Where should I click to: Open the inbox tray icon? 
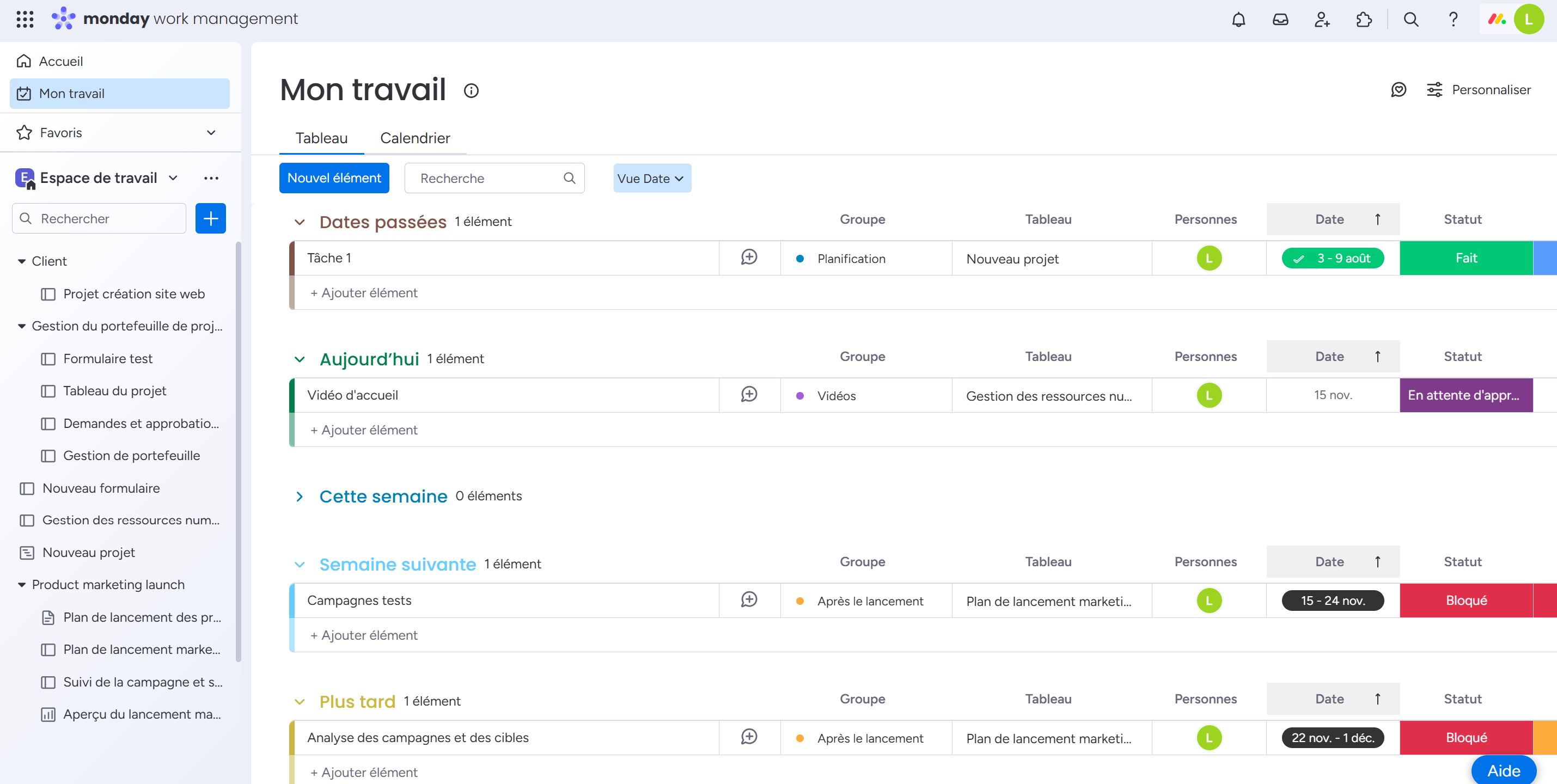pyautogui.click(x=1280, y=20)
